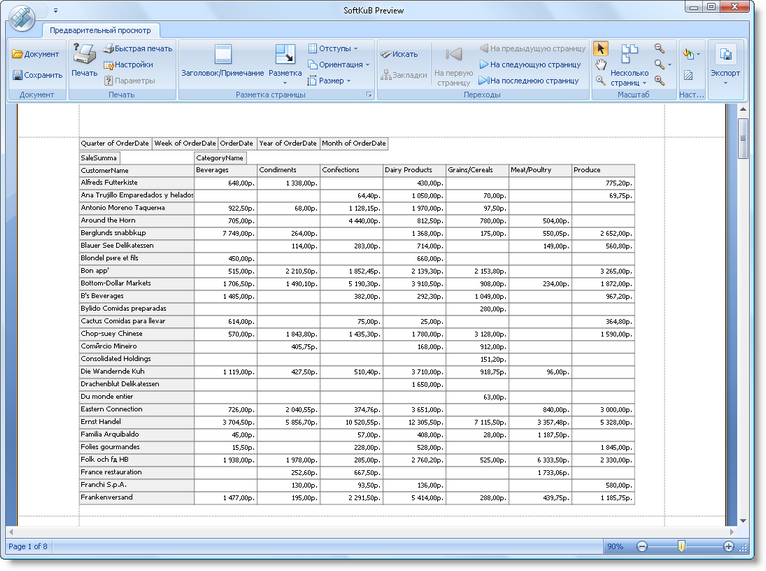Click the vertical scrollbar down arrow
The image size is (766, 571).
coord(743,520)
